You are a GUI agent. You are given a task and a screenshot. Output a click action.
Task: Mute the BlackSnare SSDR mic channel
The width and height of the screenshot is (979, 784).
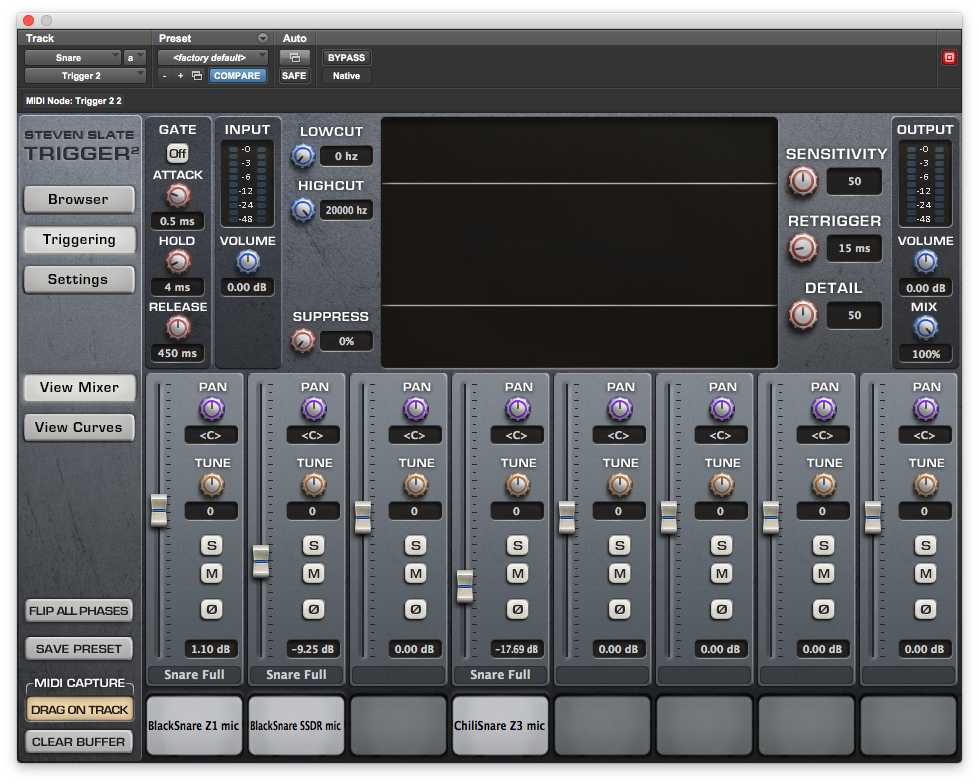point(314,574)
